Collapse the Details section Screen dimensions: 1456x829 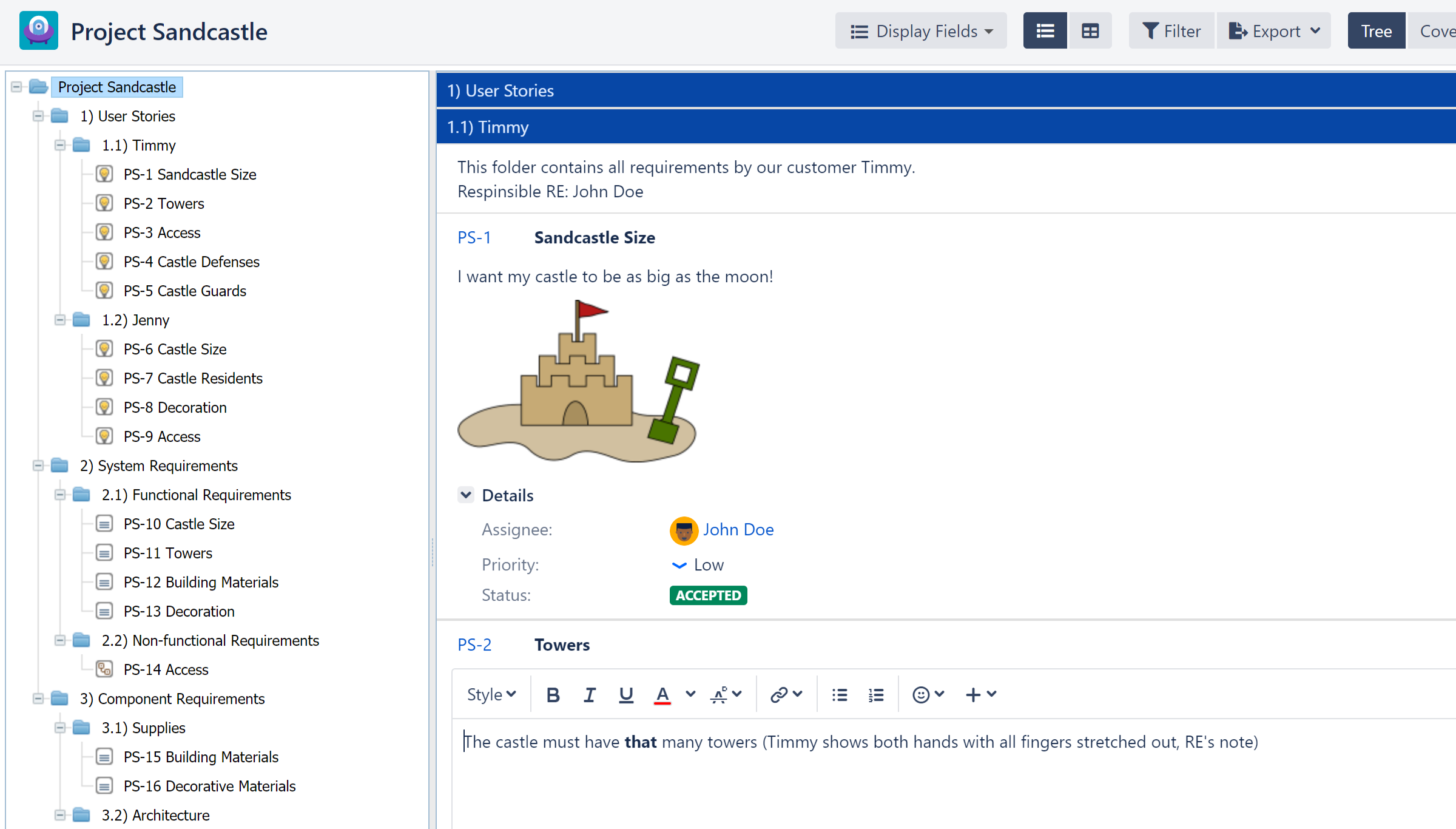click(x=466, y=495)
